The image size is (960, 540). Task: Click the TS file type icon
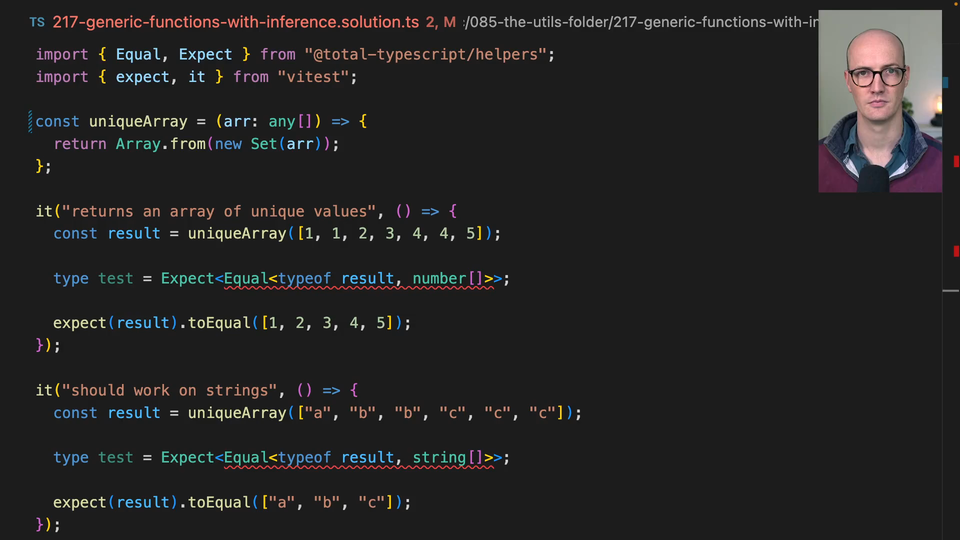point(37,21)
